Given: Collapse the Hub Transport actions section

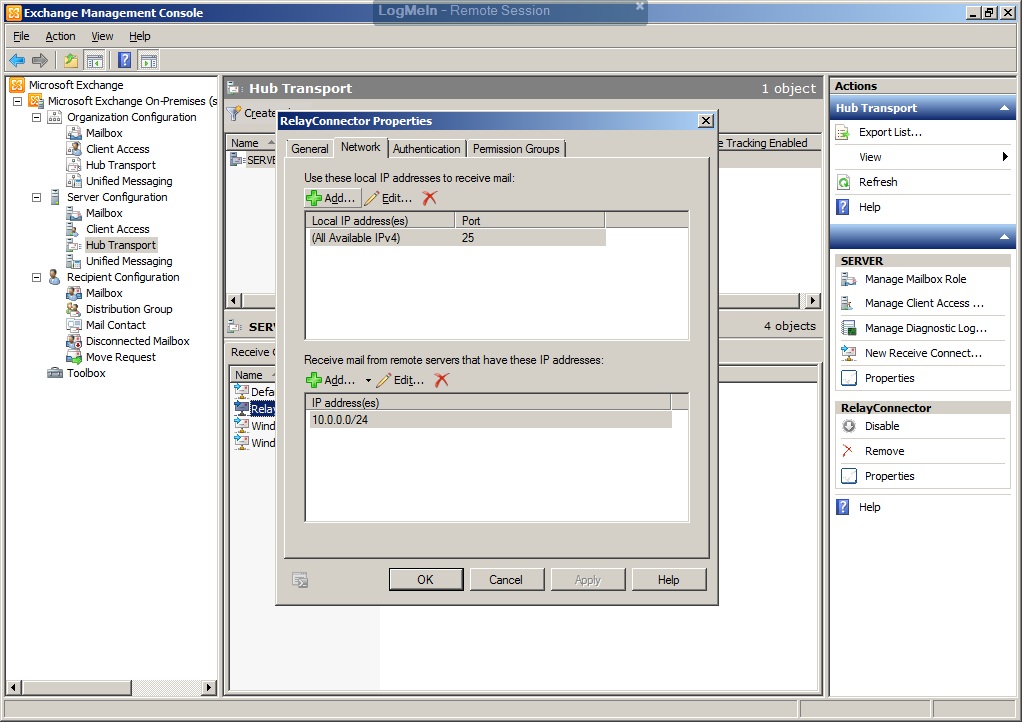Looking at the screenshot, I should click(1004, 108).
